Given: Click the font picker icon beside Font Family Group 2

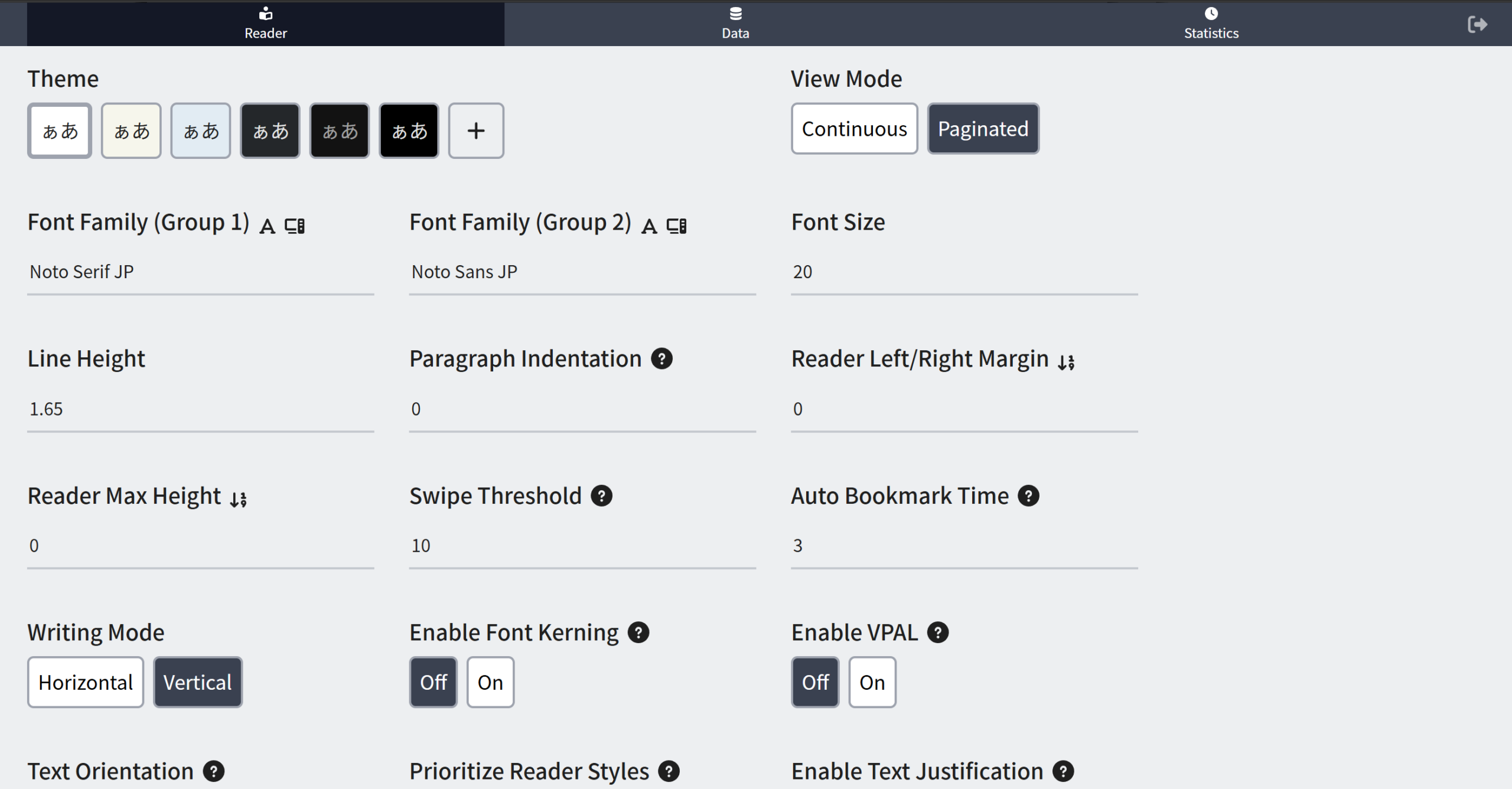Looking at the screenshot, I should [x=649, y=226].
